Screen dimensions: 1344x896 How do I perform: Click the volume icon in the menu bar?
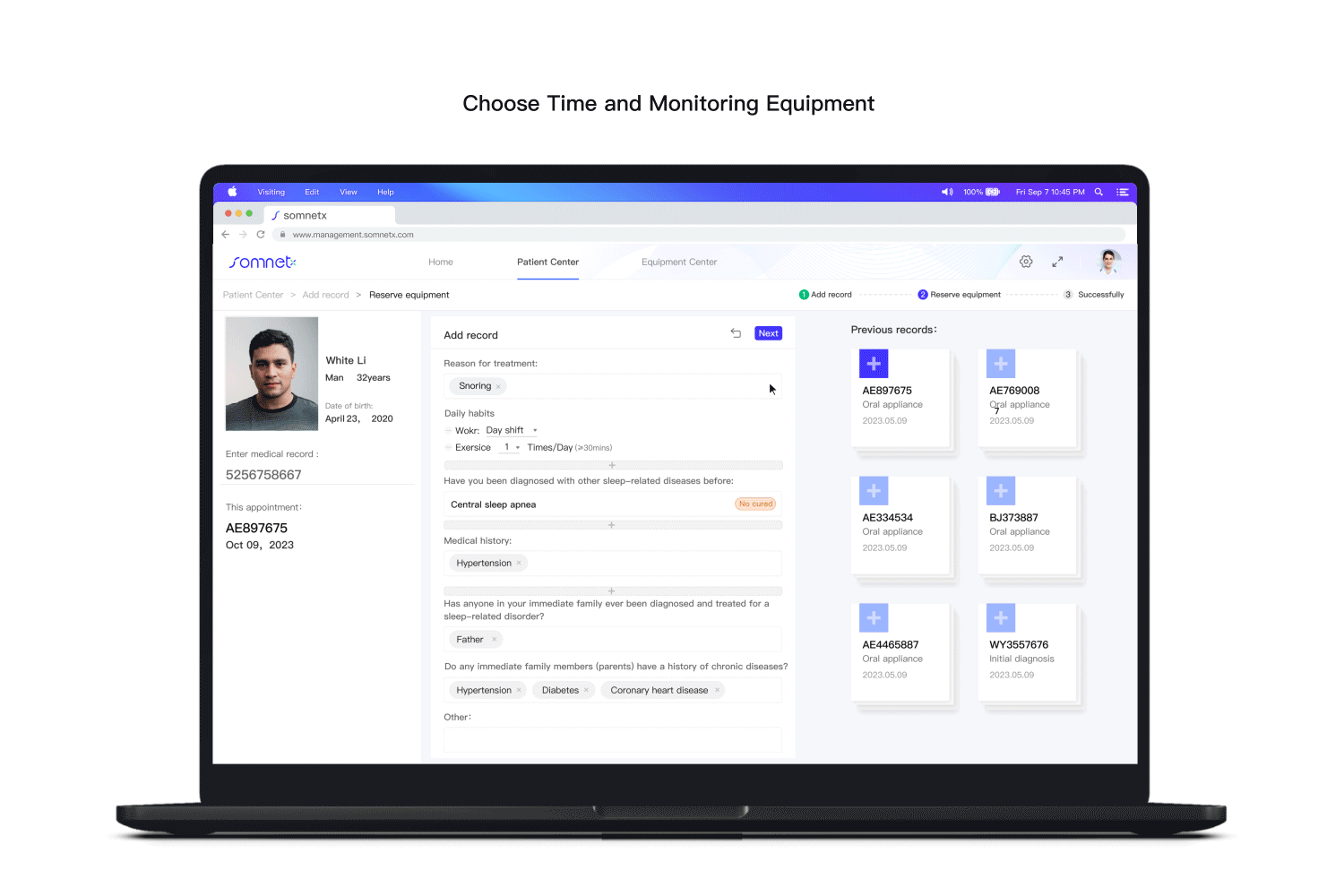pyautogui.click(x=947, y=192)
